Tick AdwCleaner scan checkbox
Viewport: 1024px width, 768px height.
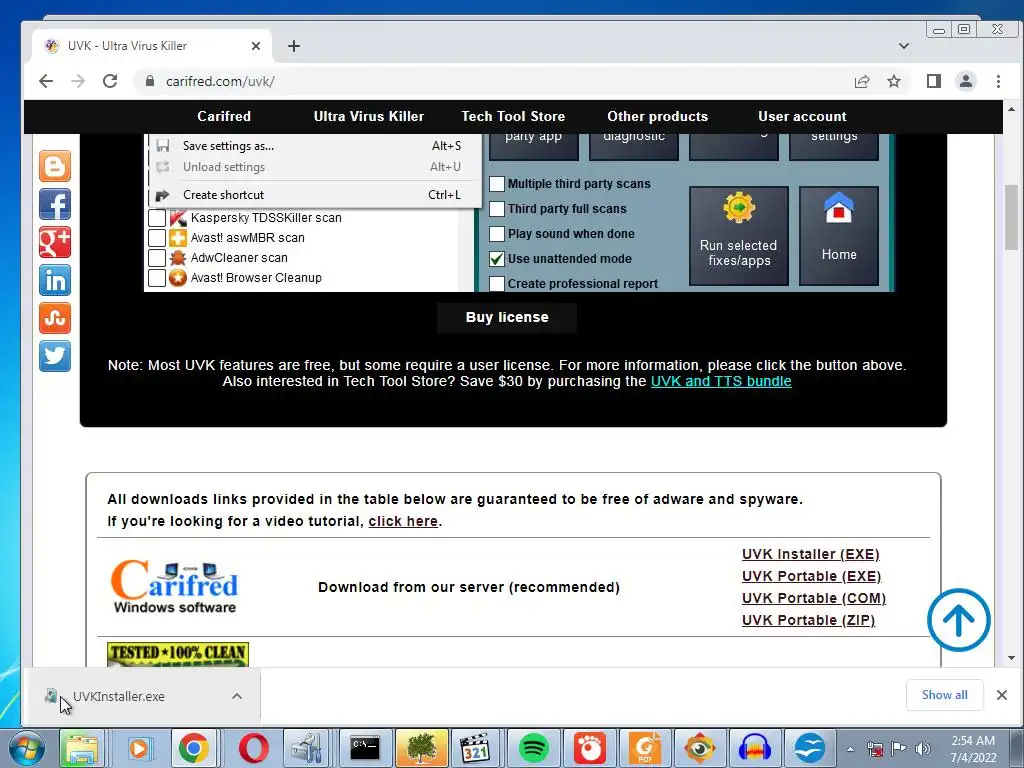(x=157, y=257)
